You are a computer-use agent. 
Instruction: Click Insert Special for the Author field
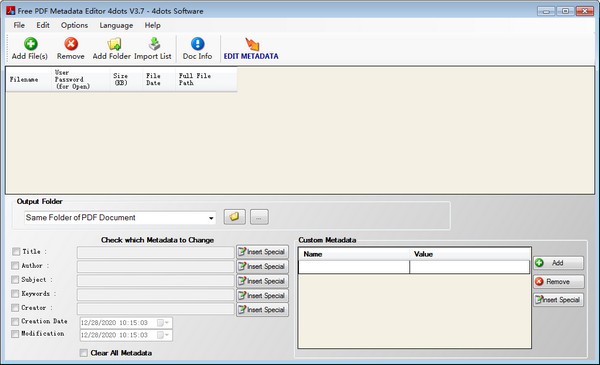point(262,266)
